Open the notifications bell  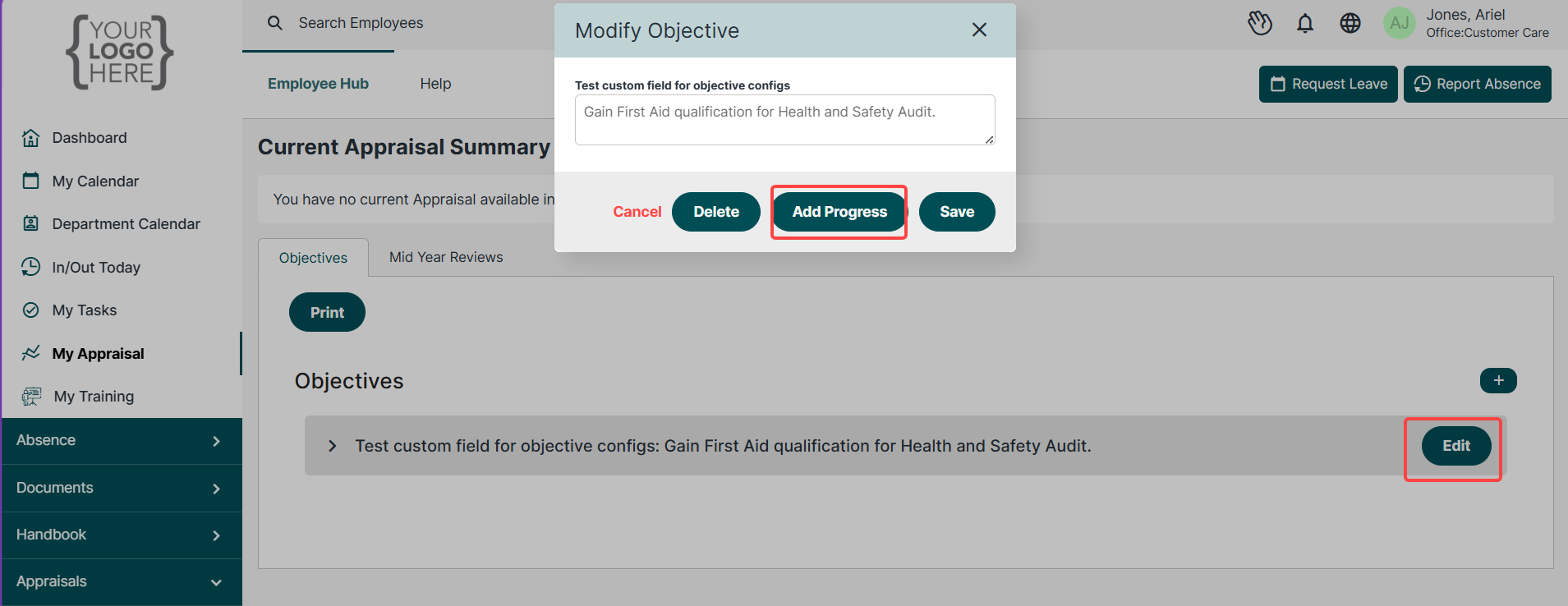1305,23
